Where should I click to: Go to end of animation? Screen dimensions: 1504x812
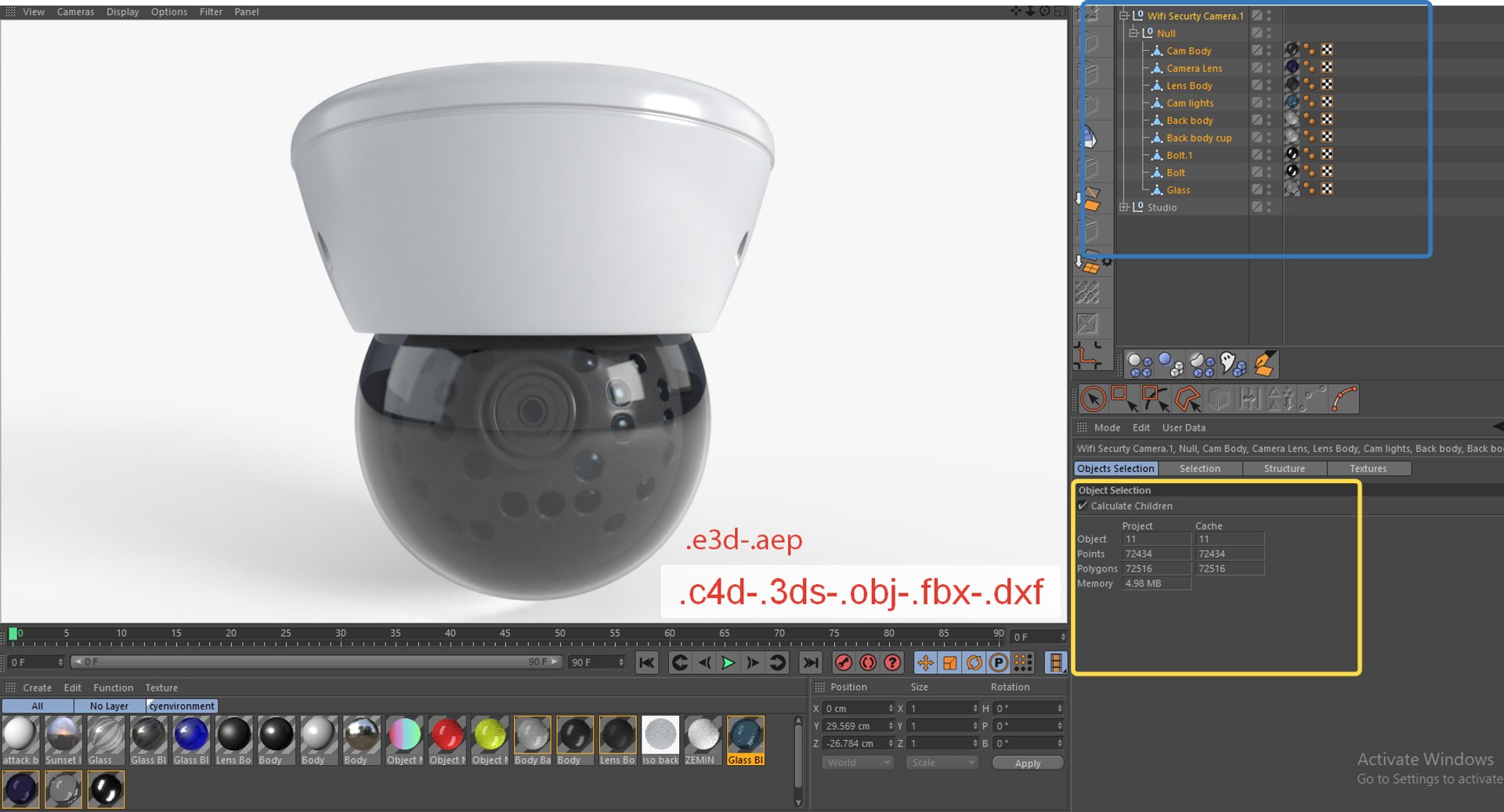[811, 662]
